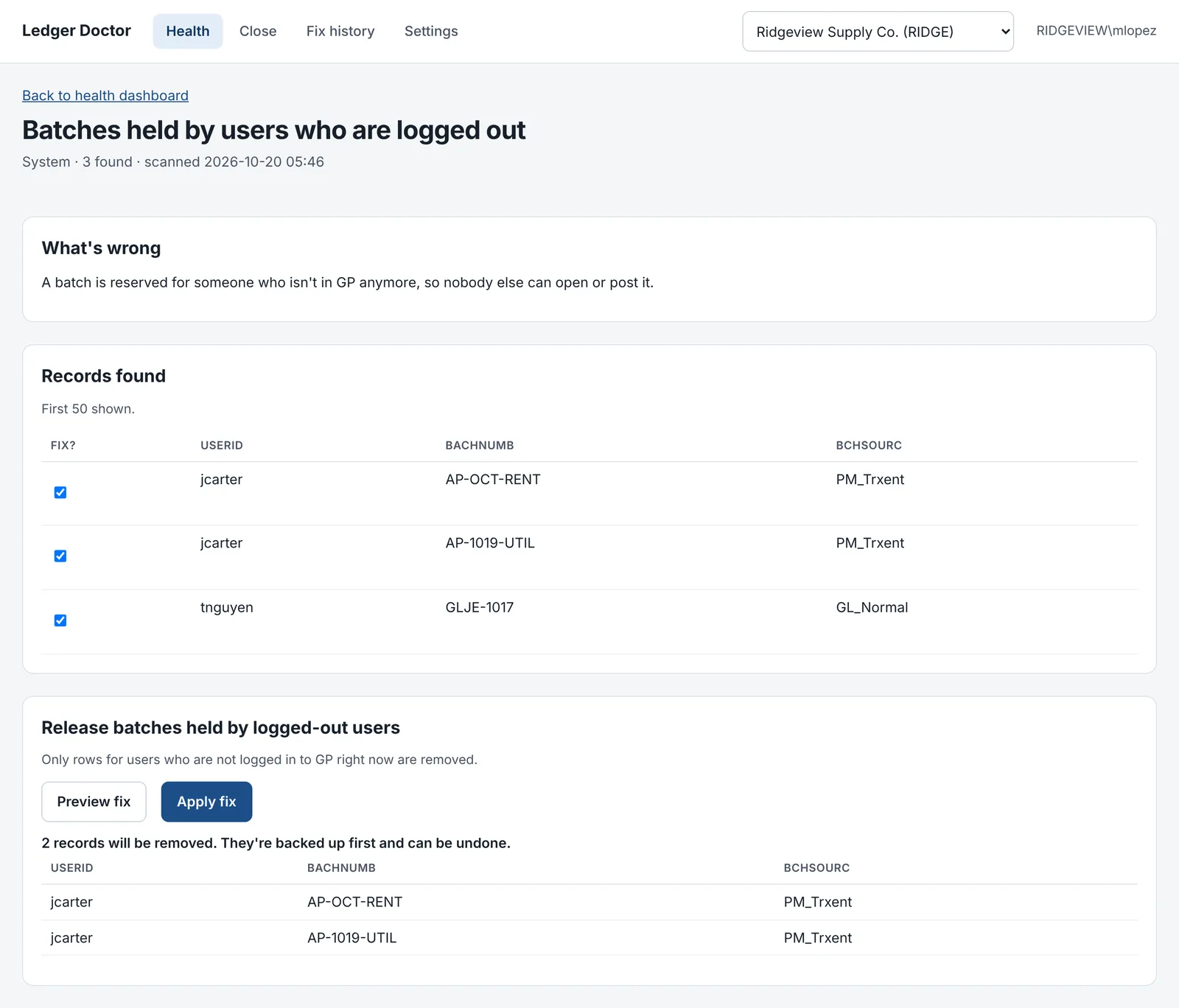
Task: Click the 'First 50 shown.' note
Action: [88, 409]
